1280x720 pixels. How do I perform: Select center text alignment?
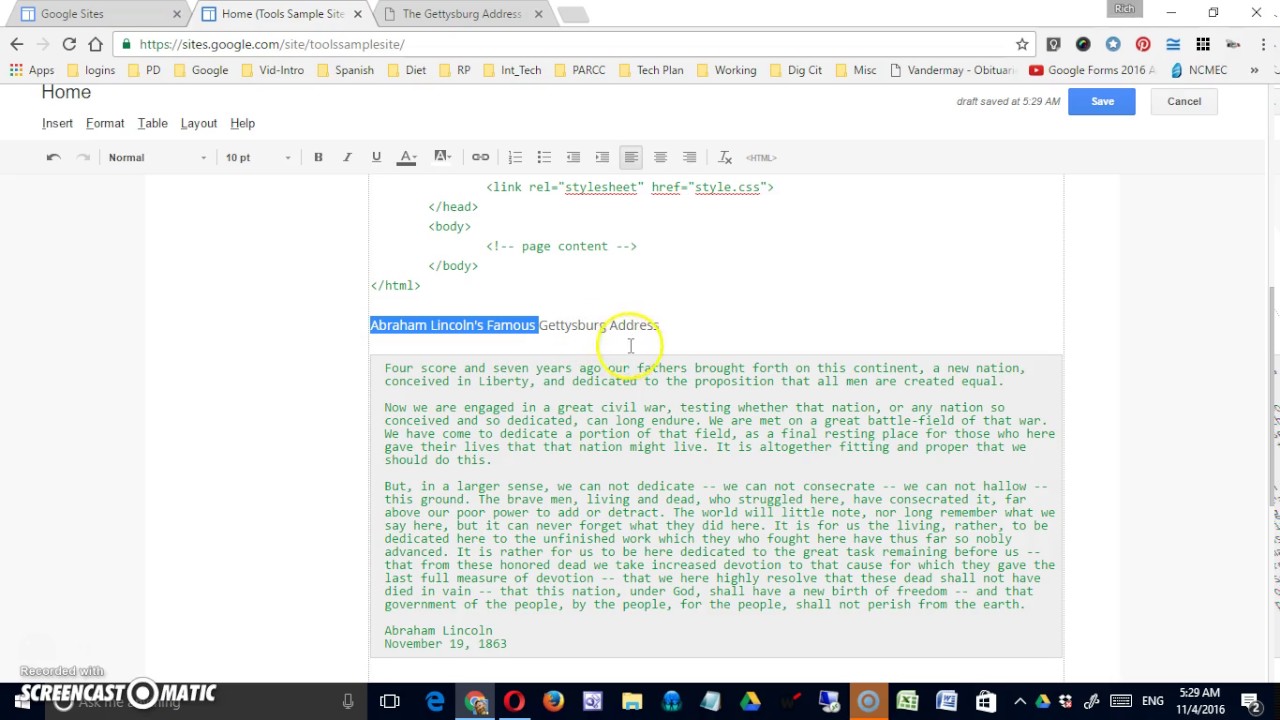[660, 157]
